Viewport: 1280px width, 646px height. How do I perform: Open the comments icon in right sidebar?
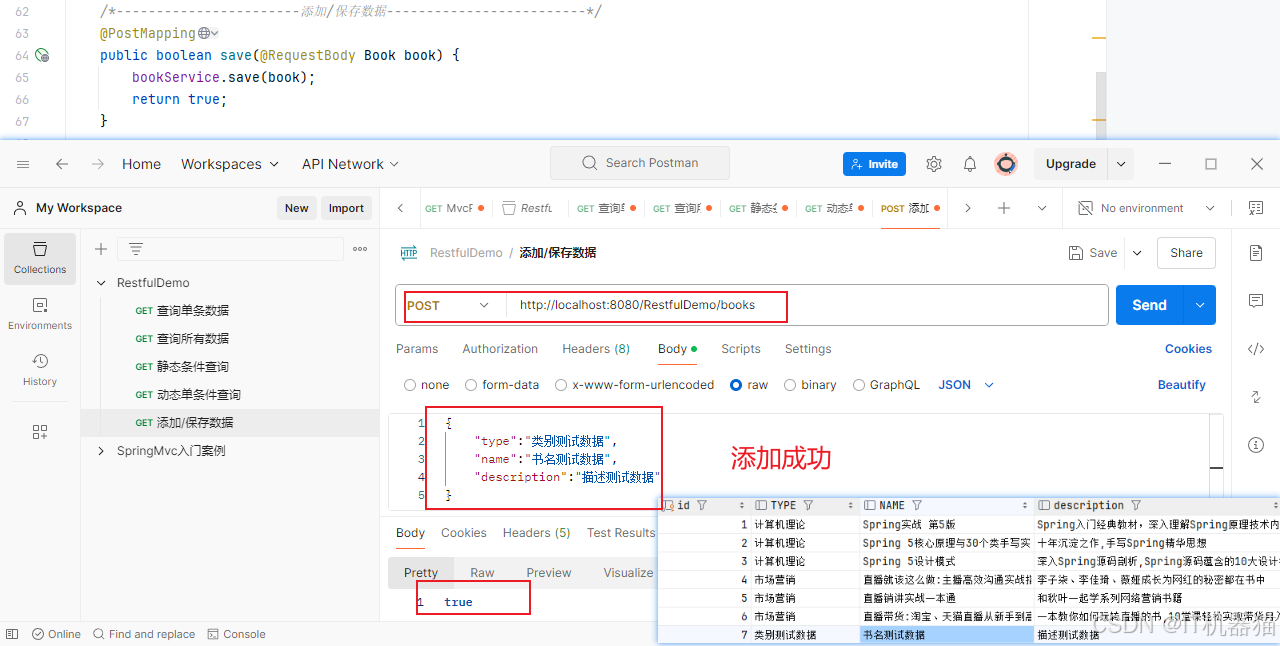pos(1256,300)
